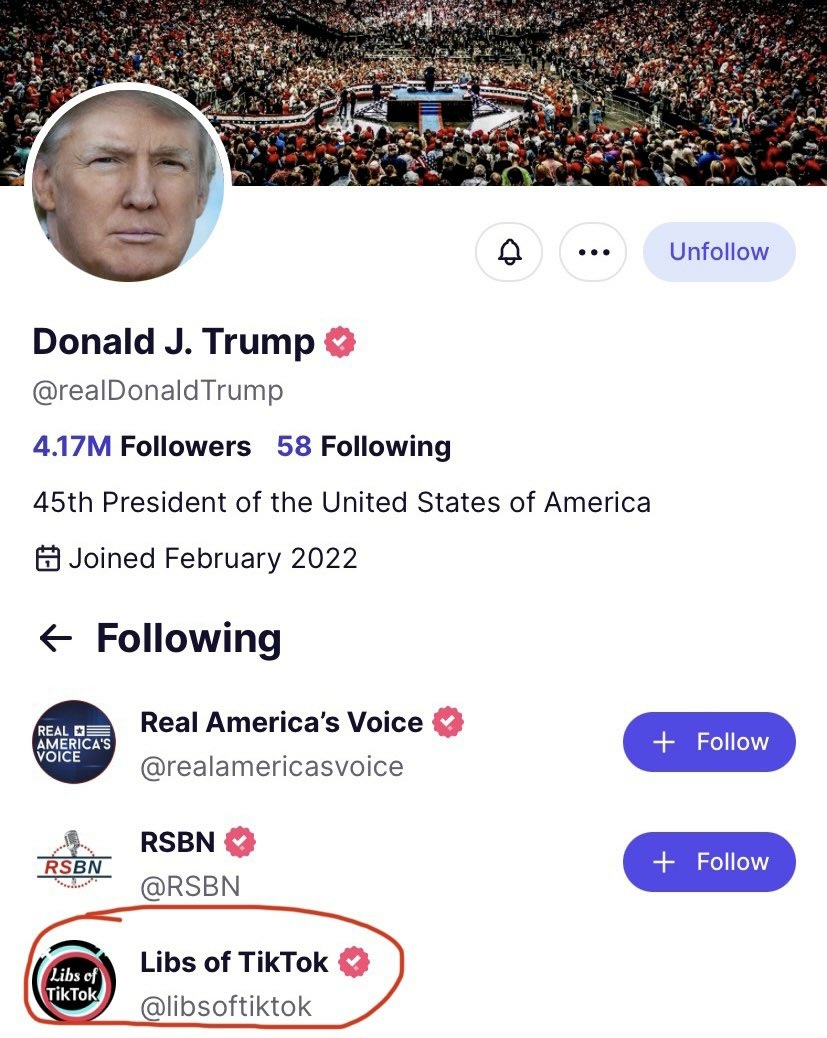Open the 58 Following list
Screen dimensions: 827x1038
point(363,446)
